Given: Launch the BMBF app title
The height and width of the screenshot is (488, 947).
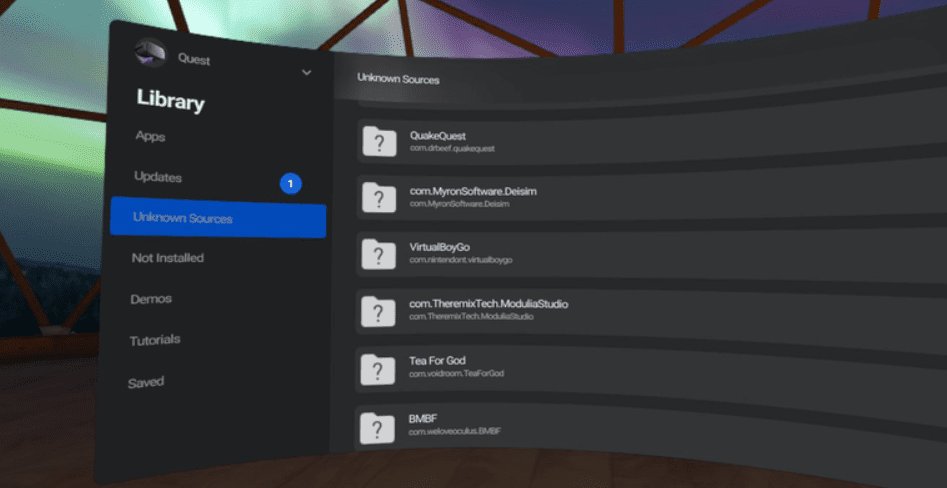Looking at the screenshot, I should coord(423,418).
